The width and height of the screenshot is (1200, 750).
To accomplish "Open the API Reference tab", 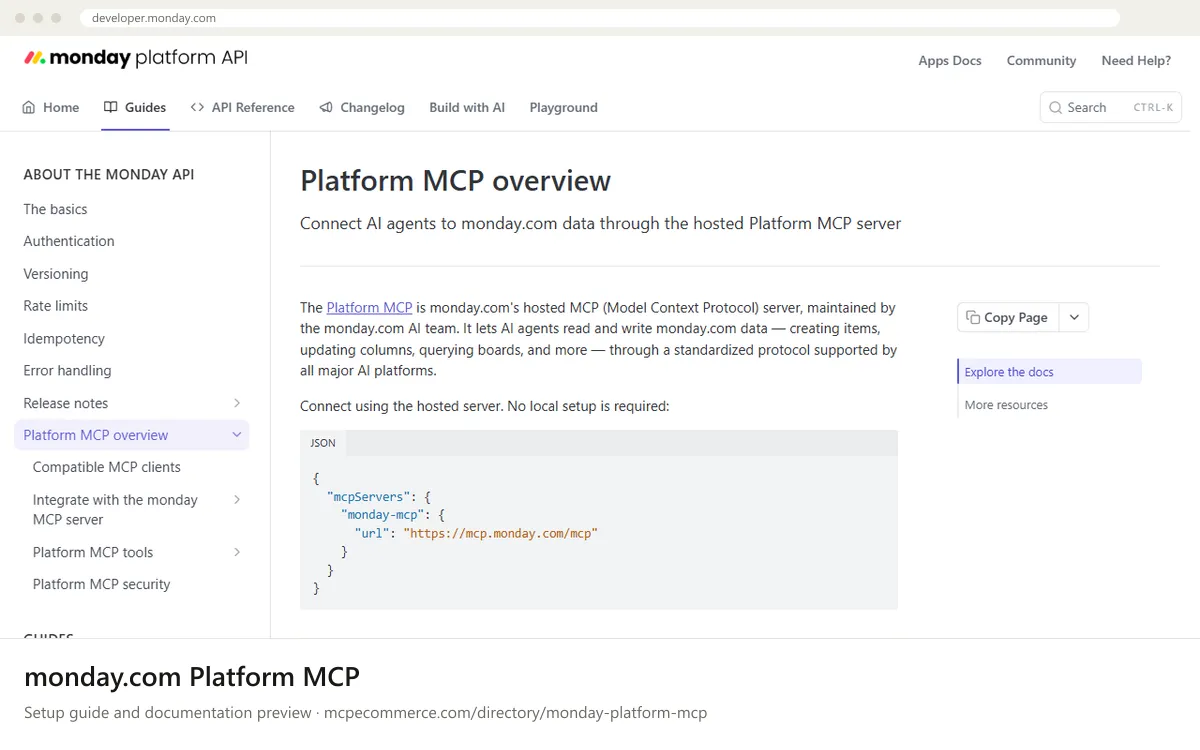I will [x=242, y=108].
